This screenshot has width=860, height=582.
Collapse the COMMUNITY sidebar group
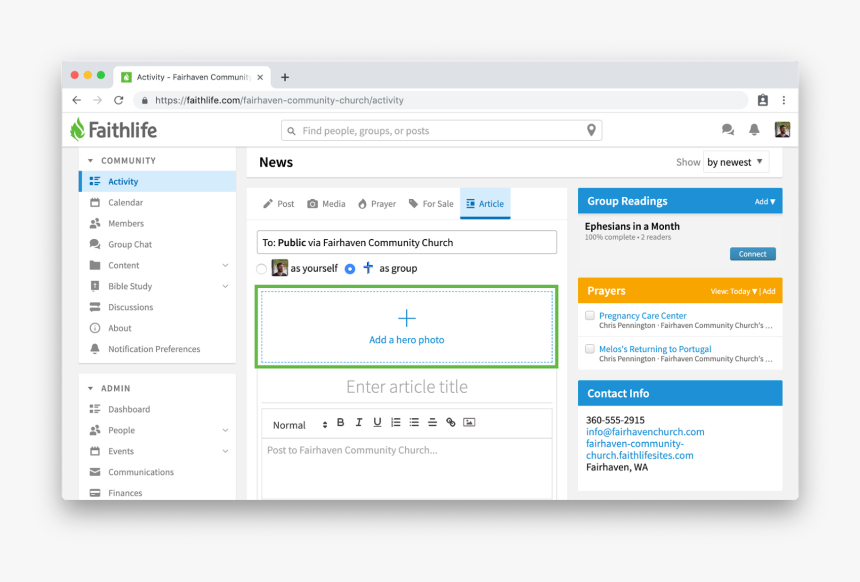[x=90, y=161]
